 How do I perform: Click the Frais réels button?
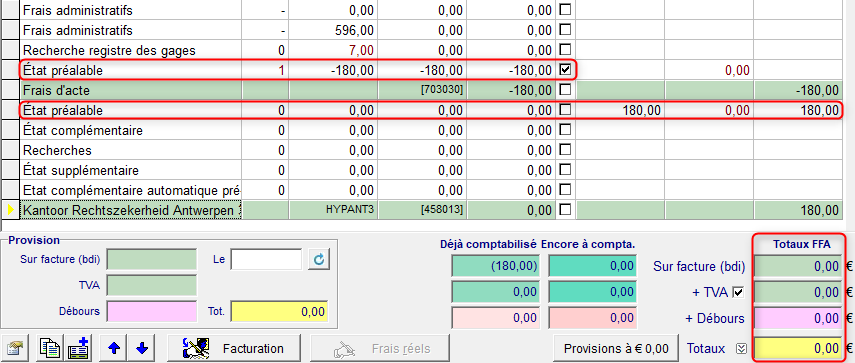click(380, 348)
